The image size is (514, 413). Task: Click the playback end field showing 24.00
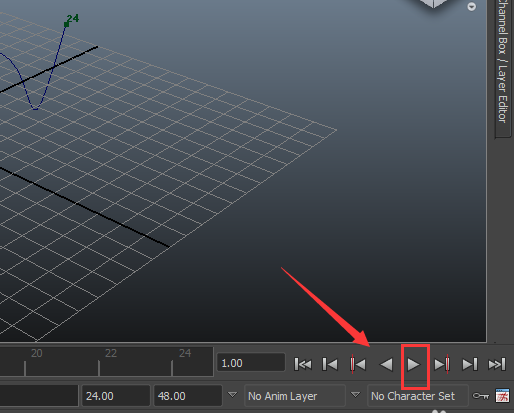[x=116, y=396]
